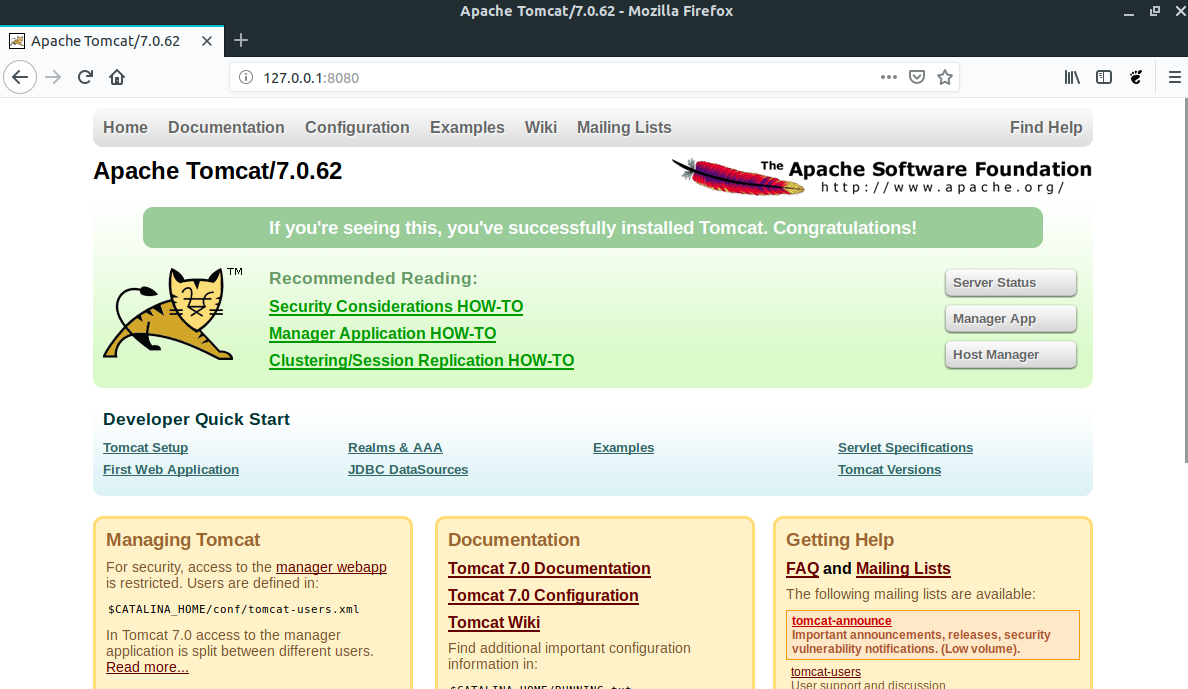Open Tomcat Versions link
This screenshot has width=1188, height=689.
click(889, 470)
